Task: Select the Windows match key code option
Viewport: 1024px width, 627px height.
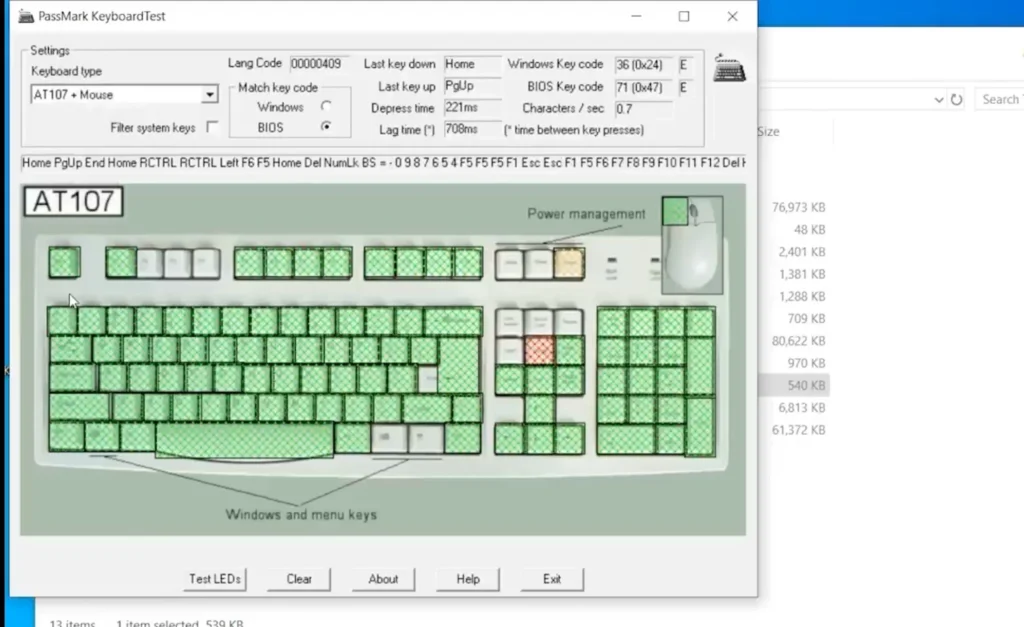Action: [325, 107]
